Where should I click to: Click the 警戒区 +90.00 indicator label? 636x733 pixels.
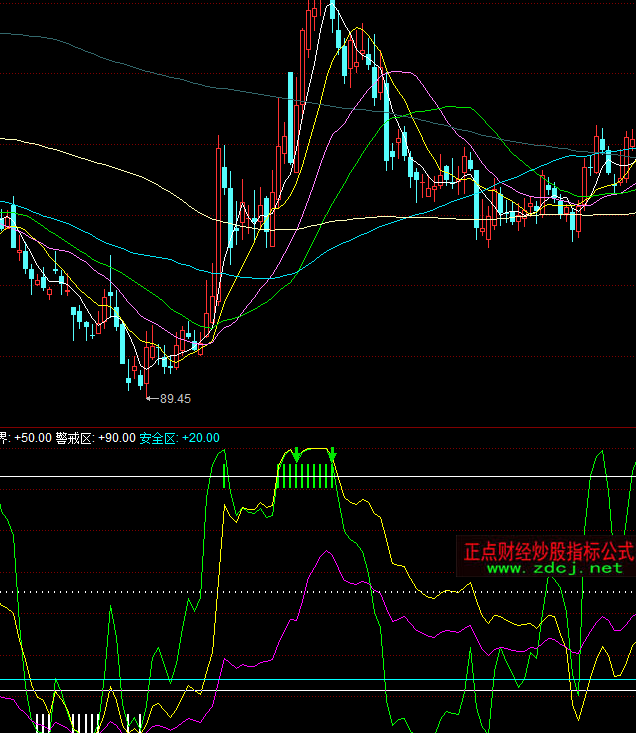pos(95,438)
